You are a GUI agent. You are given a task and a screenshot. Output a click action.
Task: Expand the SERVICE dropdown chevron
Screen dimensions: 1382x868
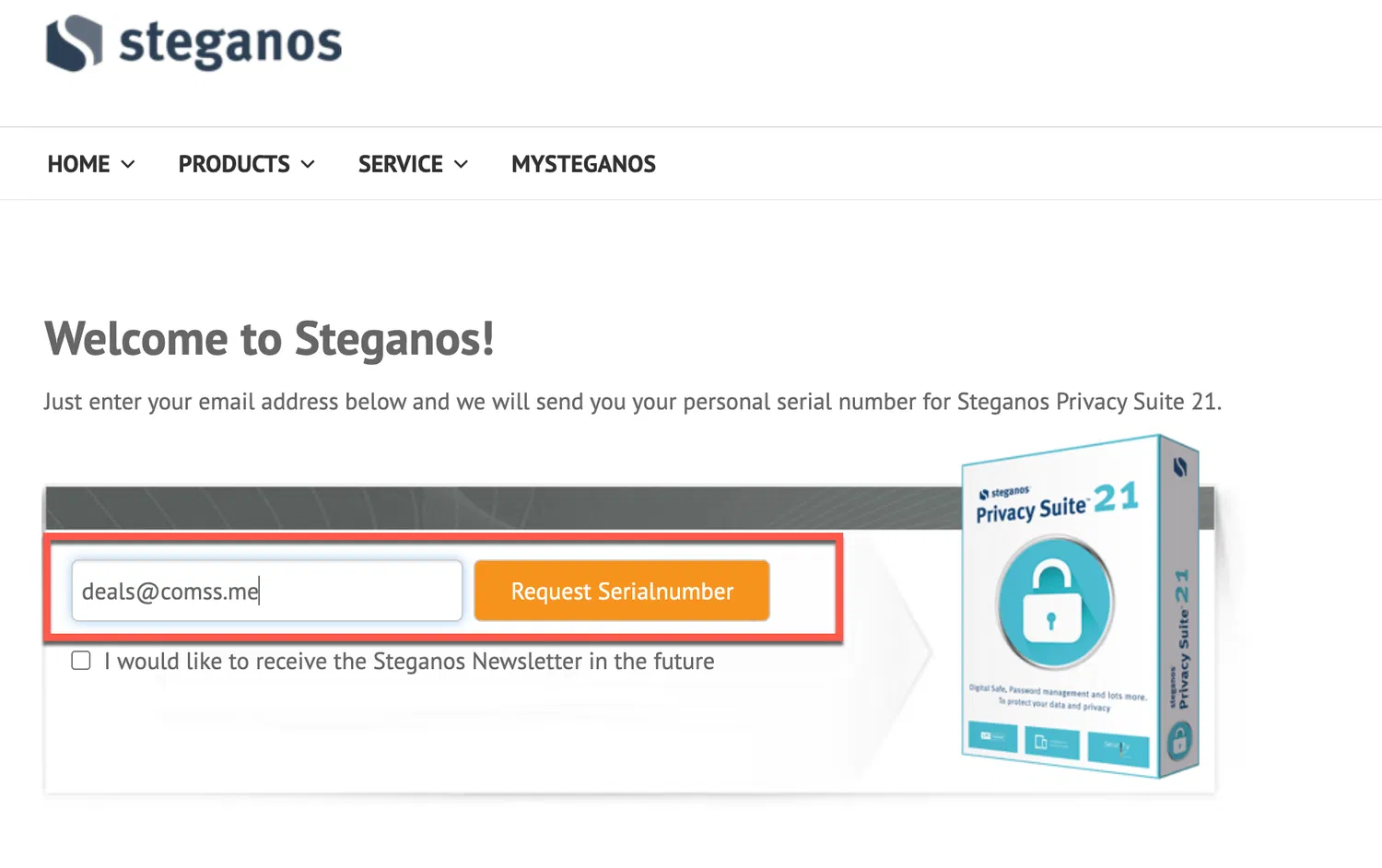[461, 163]
